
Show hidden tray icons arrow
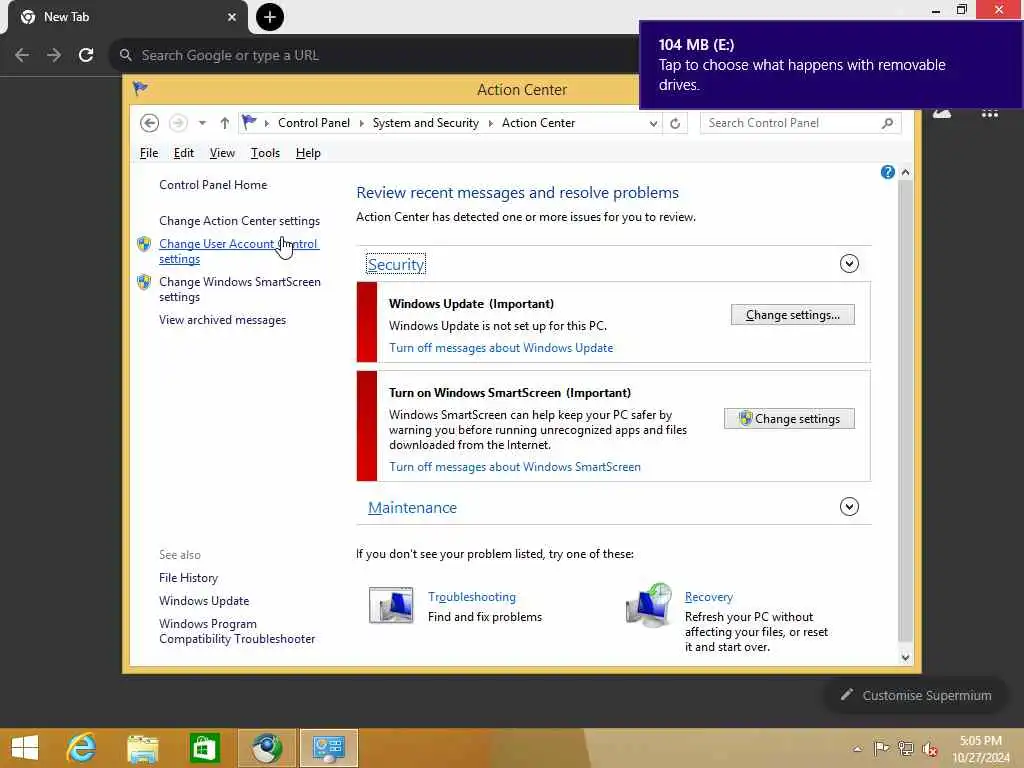857,749
